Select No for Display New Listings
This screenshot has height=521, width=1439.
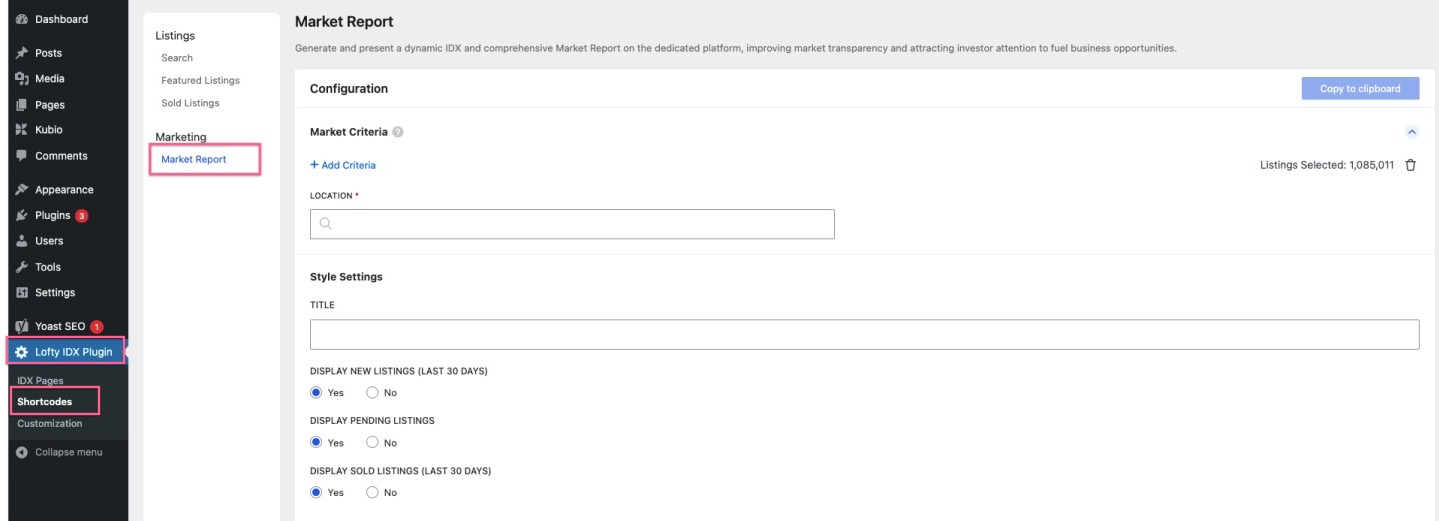tap(372, 393)
